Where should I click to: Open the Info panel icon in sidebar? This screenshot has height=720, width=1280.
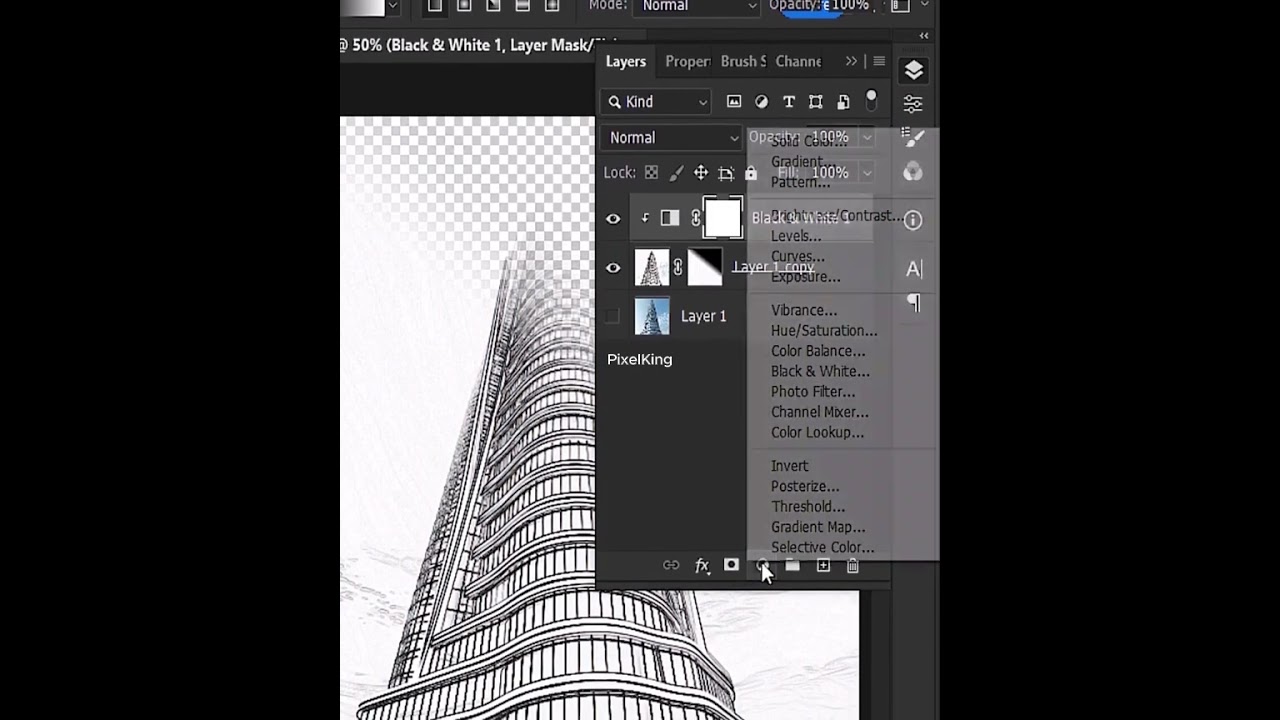[x=913, y=220]
